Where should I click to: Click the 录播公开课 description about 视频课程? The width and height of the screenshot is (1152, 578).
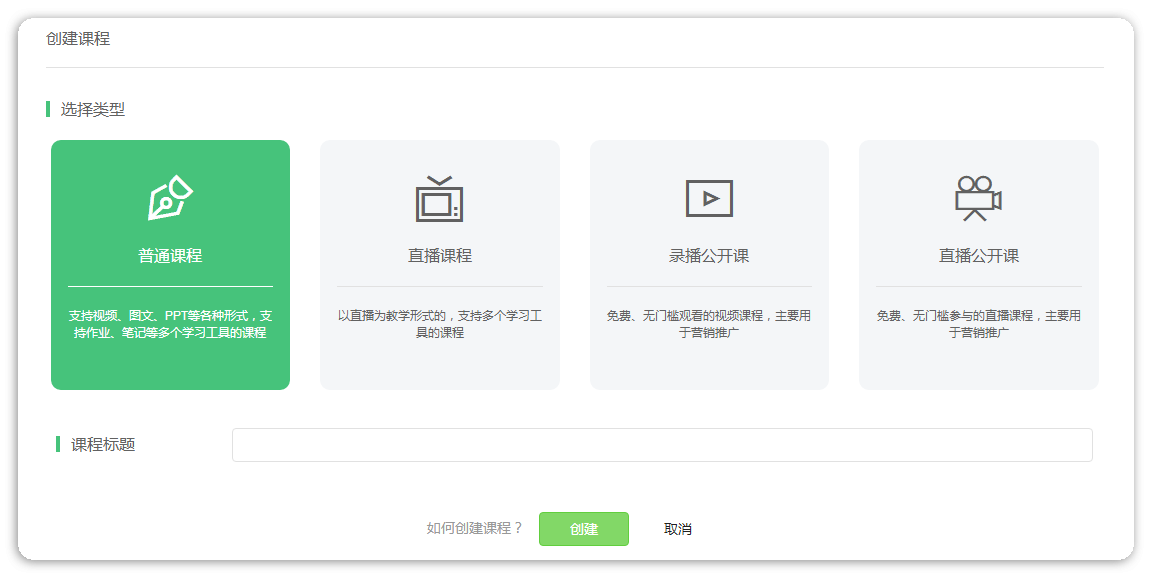[x=709, y=324]
